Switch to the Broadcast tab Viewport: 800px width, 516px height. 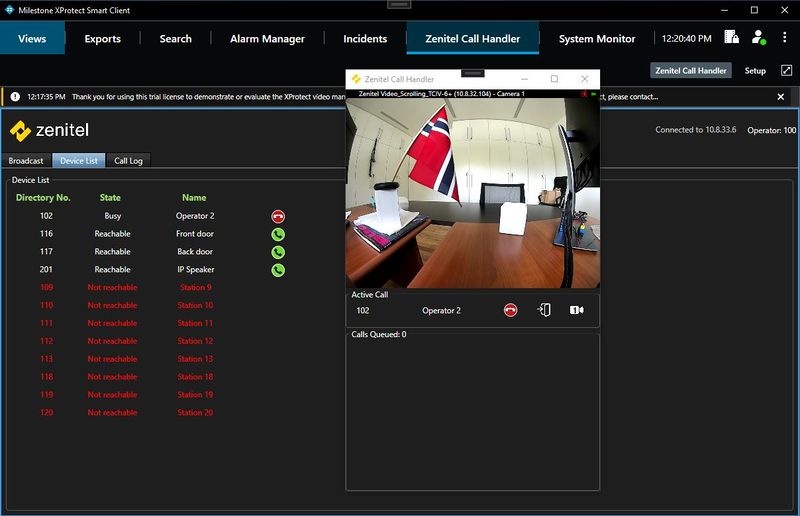(x=26, y=161)
